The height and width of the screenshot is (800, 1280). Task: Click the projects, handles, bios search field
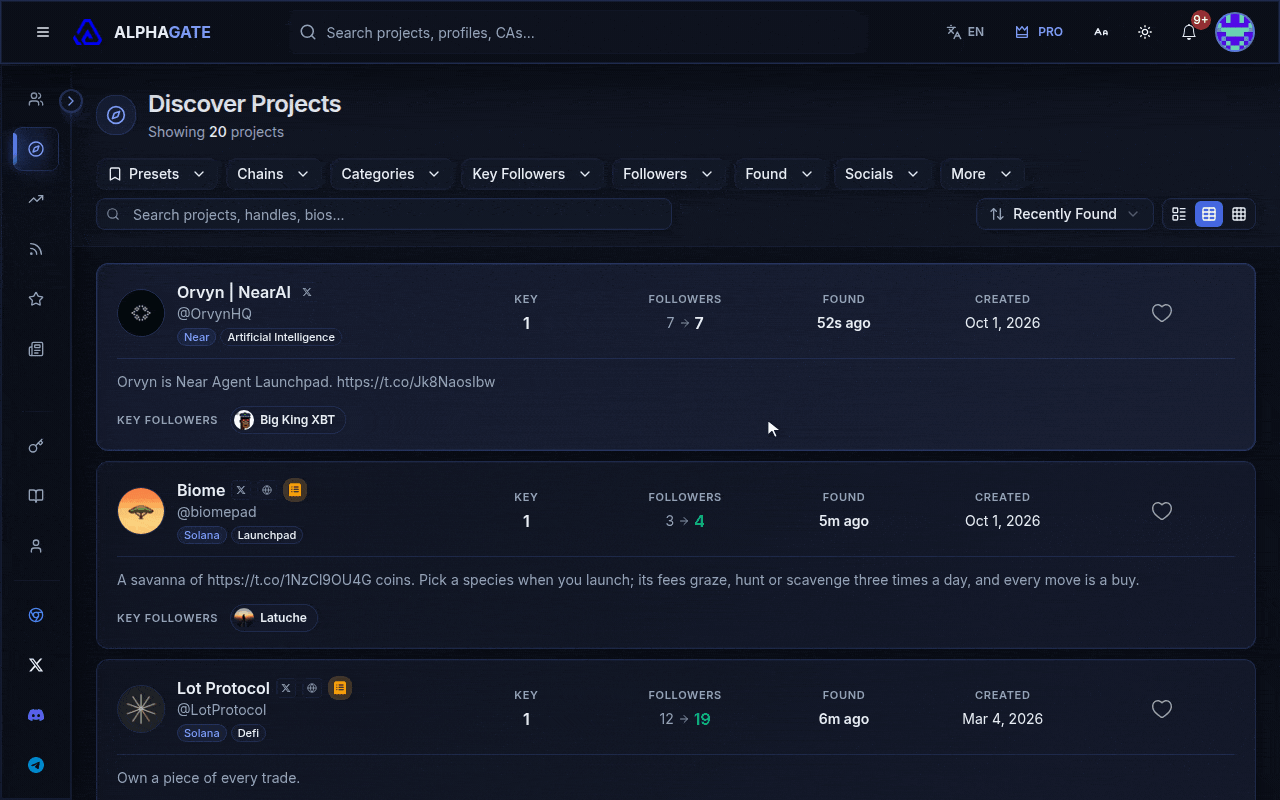384,214
